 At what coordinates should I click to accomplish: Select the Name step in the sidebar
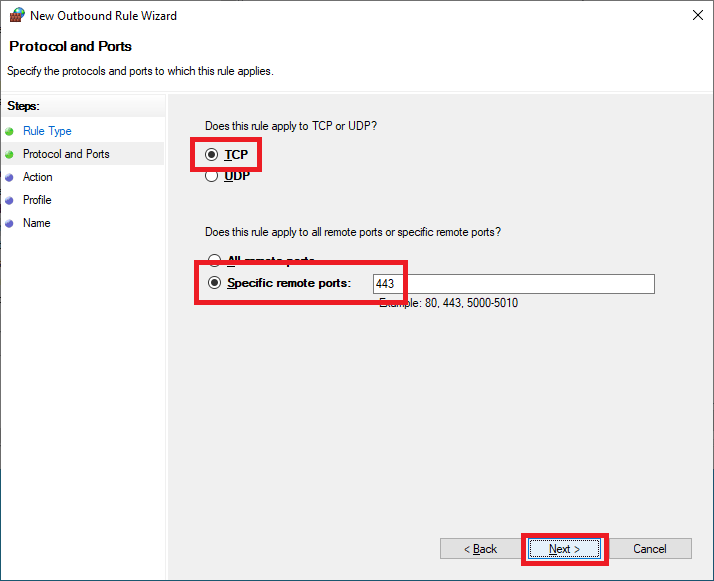point(36,223)
